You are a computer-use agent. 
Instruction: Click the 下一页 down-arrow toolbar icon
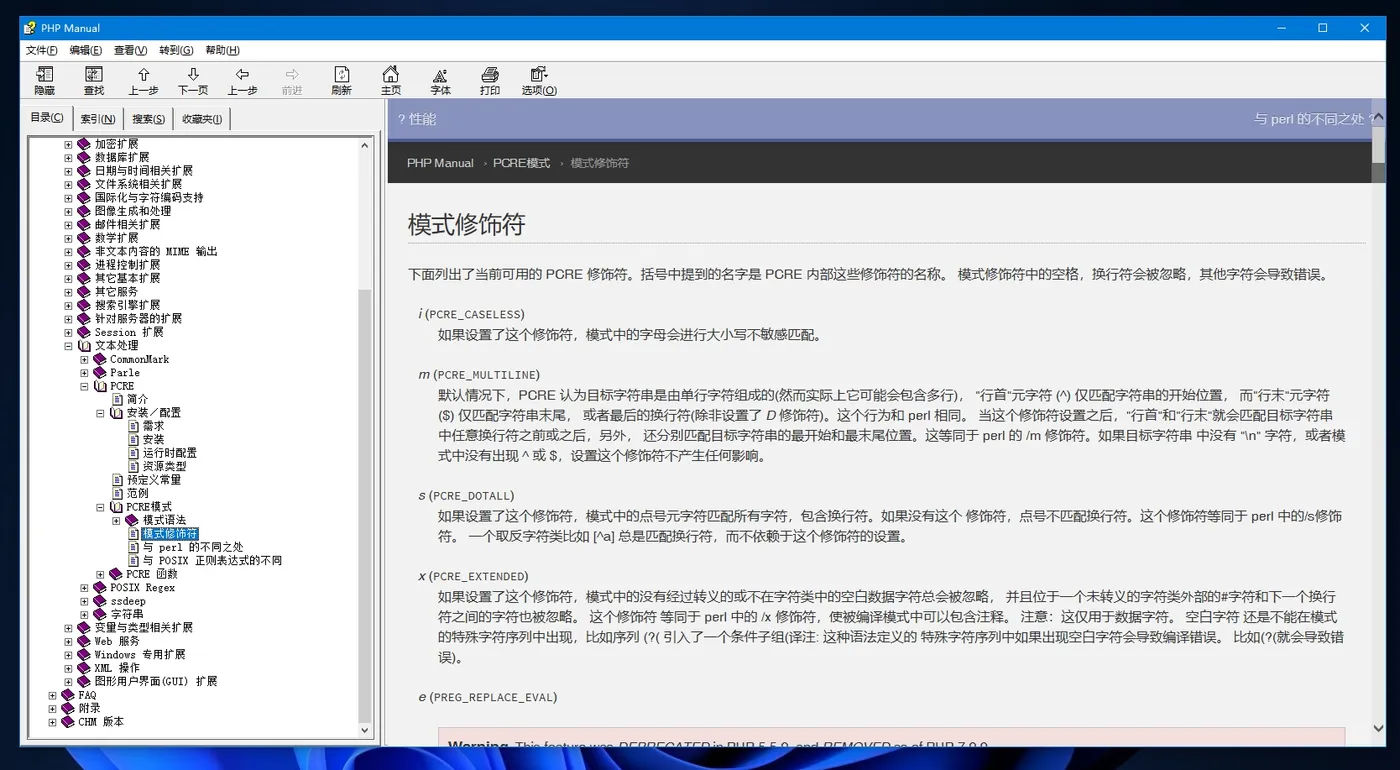[193, 75]
